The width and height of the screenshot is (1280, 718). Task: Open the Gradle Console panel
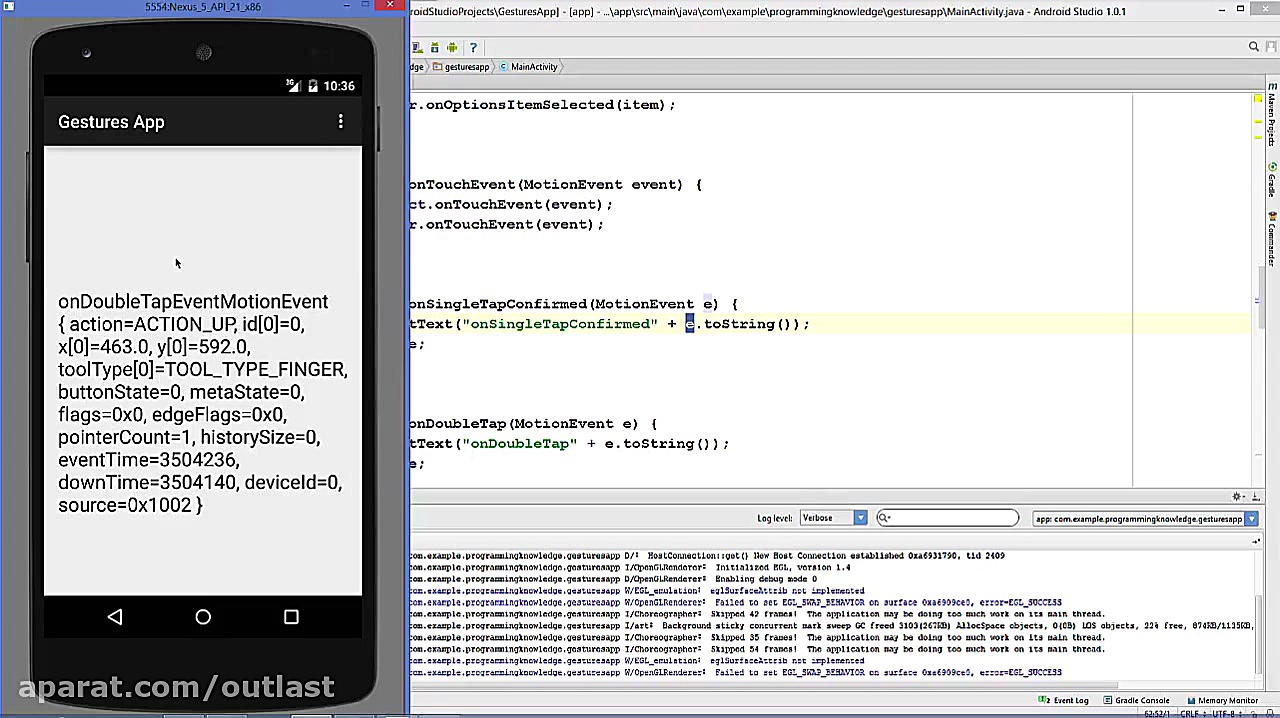coord(1141,700)
